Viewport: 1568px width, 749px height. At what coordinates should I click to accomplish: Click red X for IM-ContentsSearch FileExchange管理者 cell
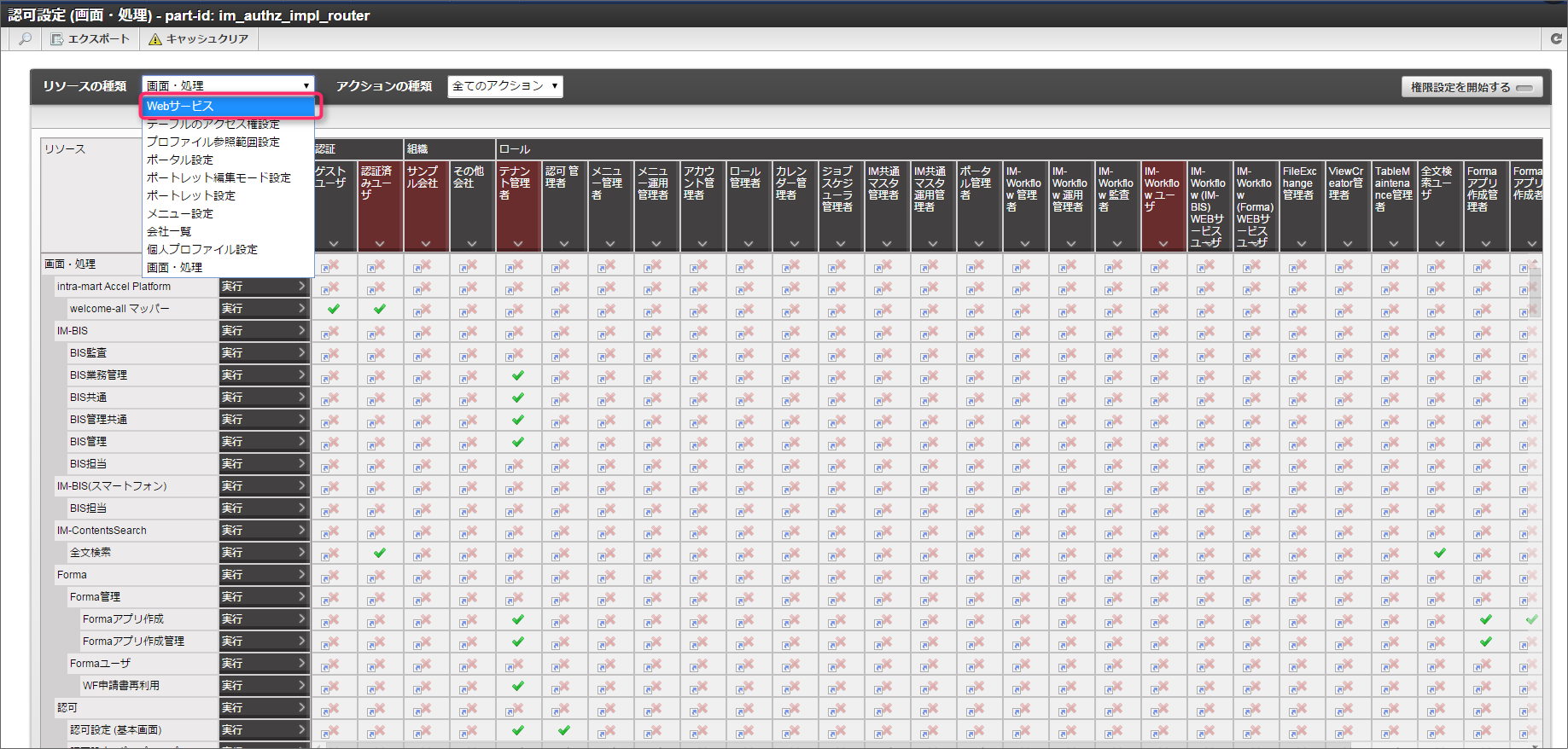tap(1302, 531)
